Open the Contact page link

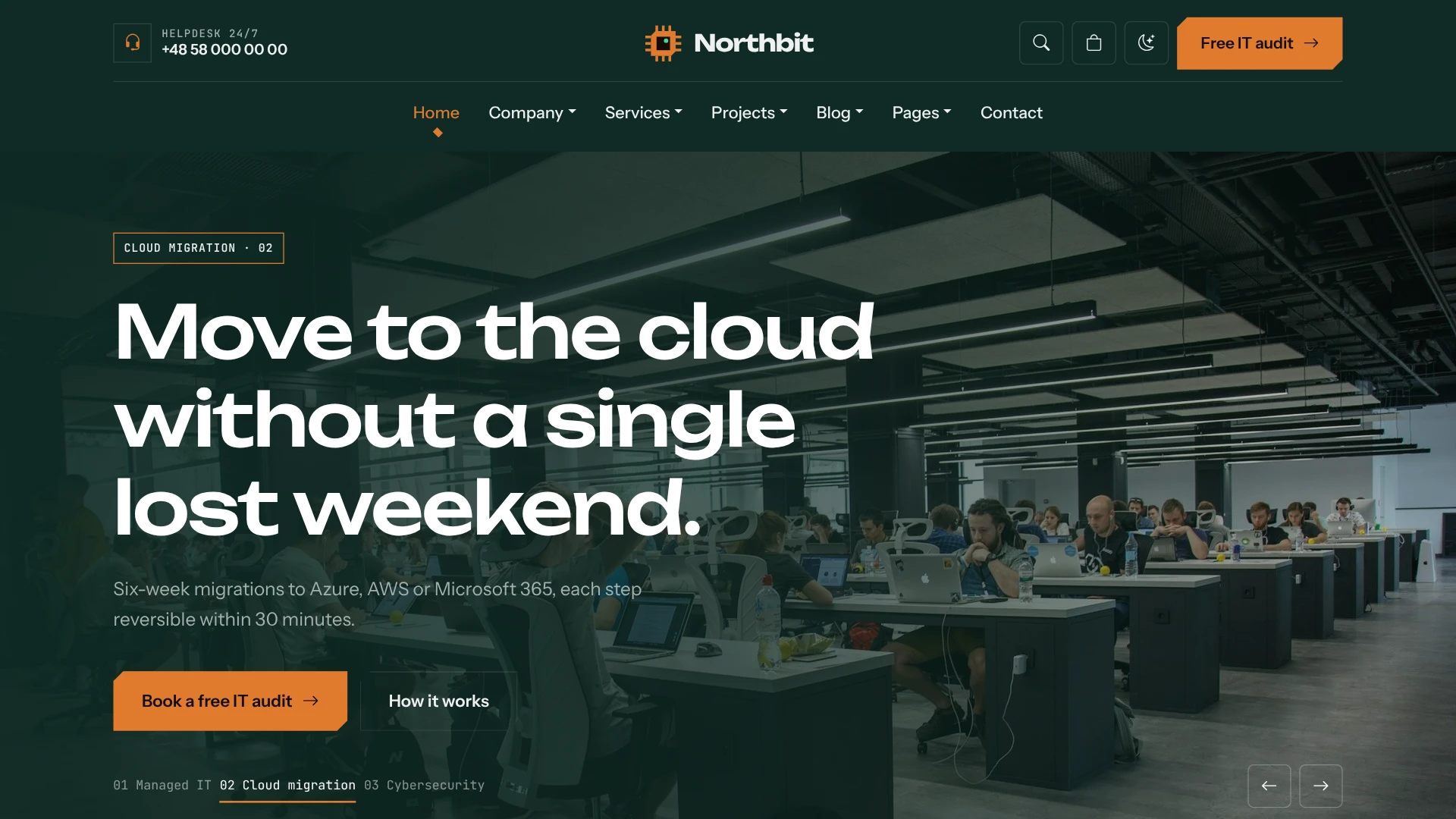coord(1012,113)
